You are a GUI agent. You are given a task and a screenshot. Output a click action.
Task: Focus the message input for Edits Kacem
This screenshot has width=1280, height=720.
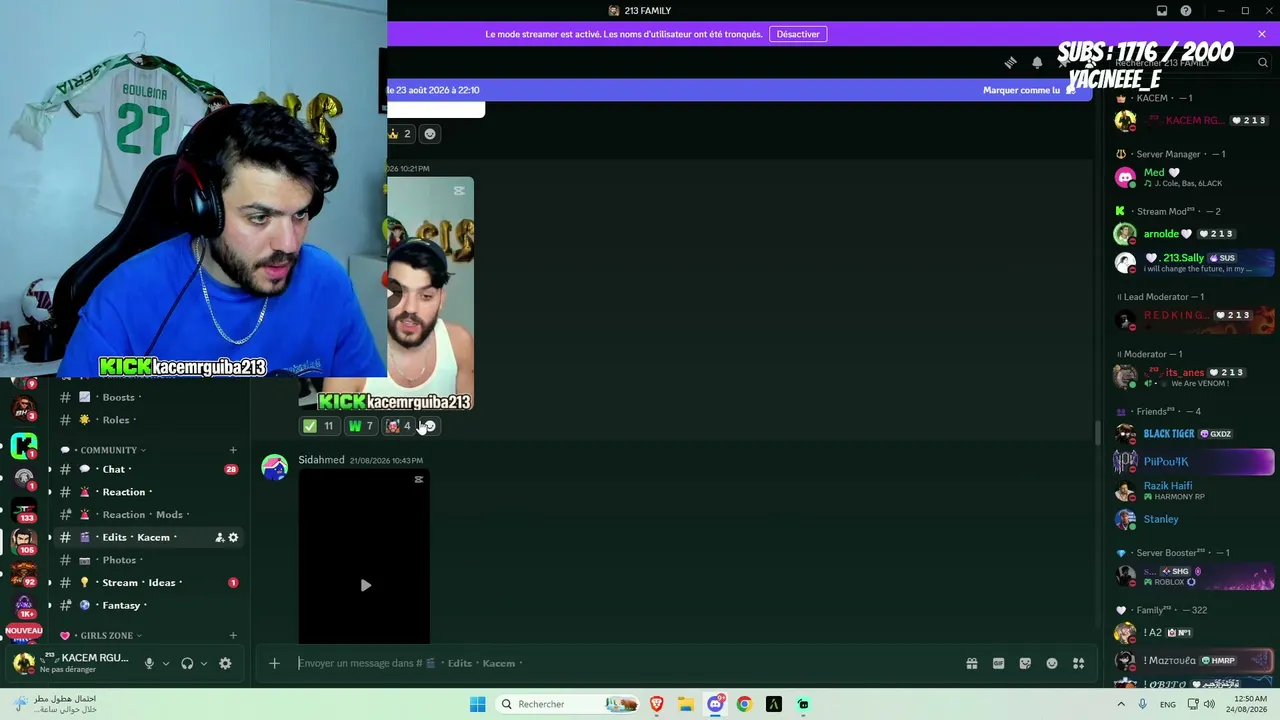[625, 663]
